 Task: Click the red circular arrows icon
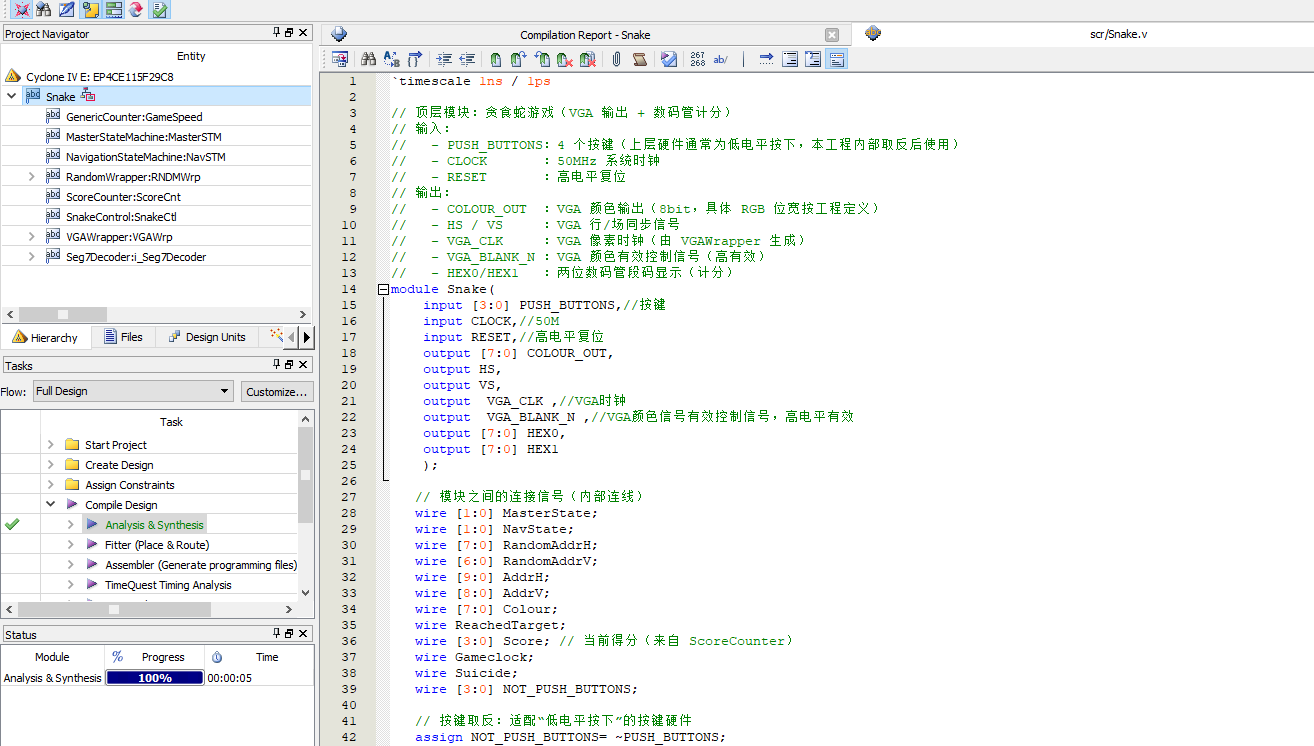click(x=136, y=10)
